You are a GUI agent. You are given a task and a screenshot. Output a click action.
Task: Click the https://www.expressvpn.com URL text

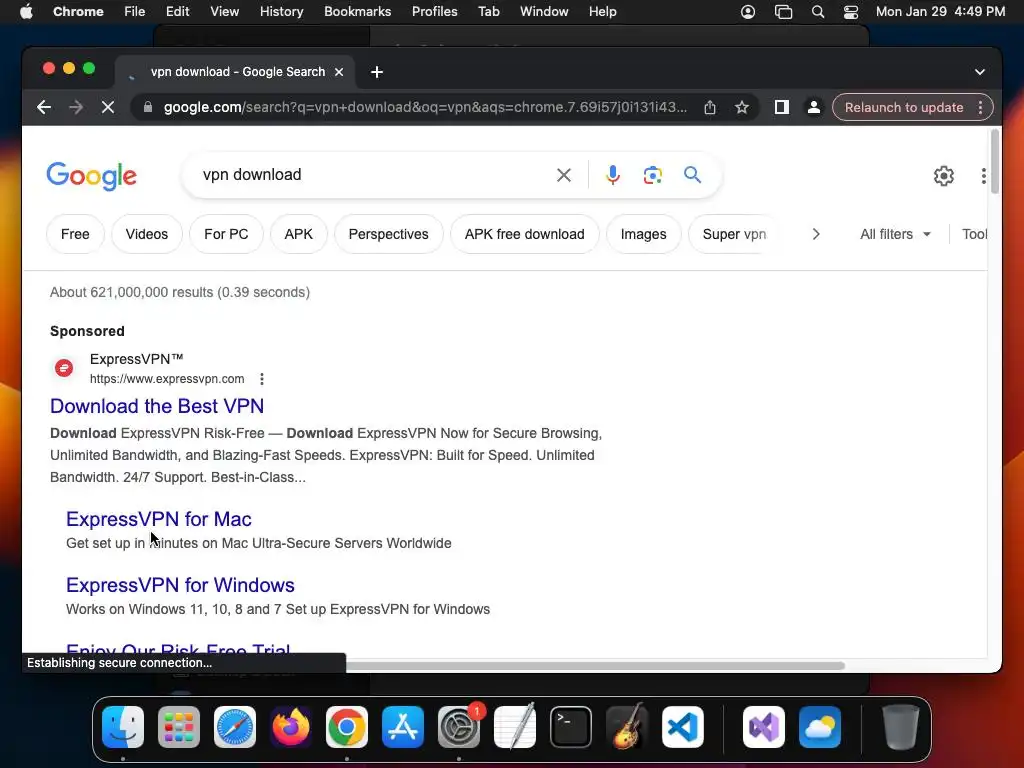pyautogui.click(x=167, y=379)
